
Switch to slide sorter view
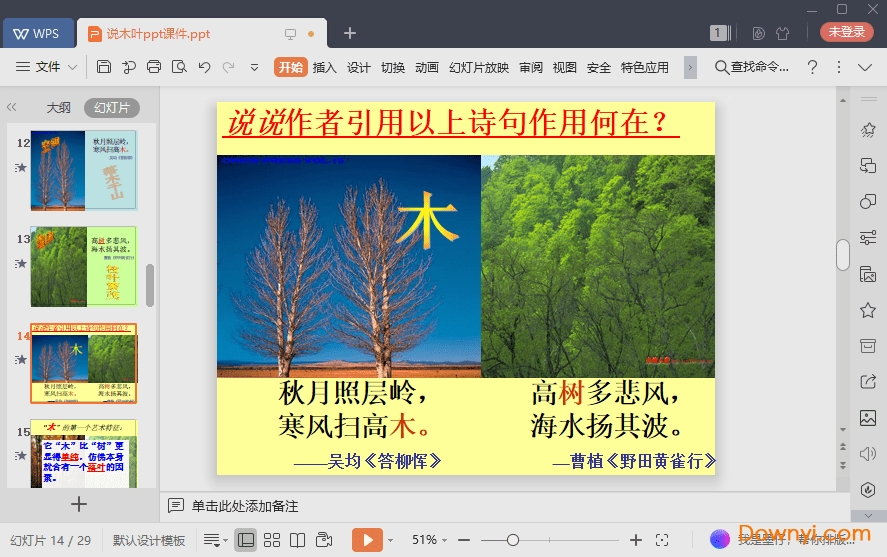click(x=272, y=540)
